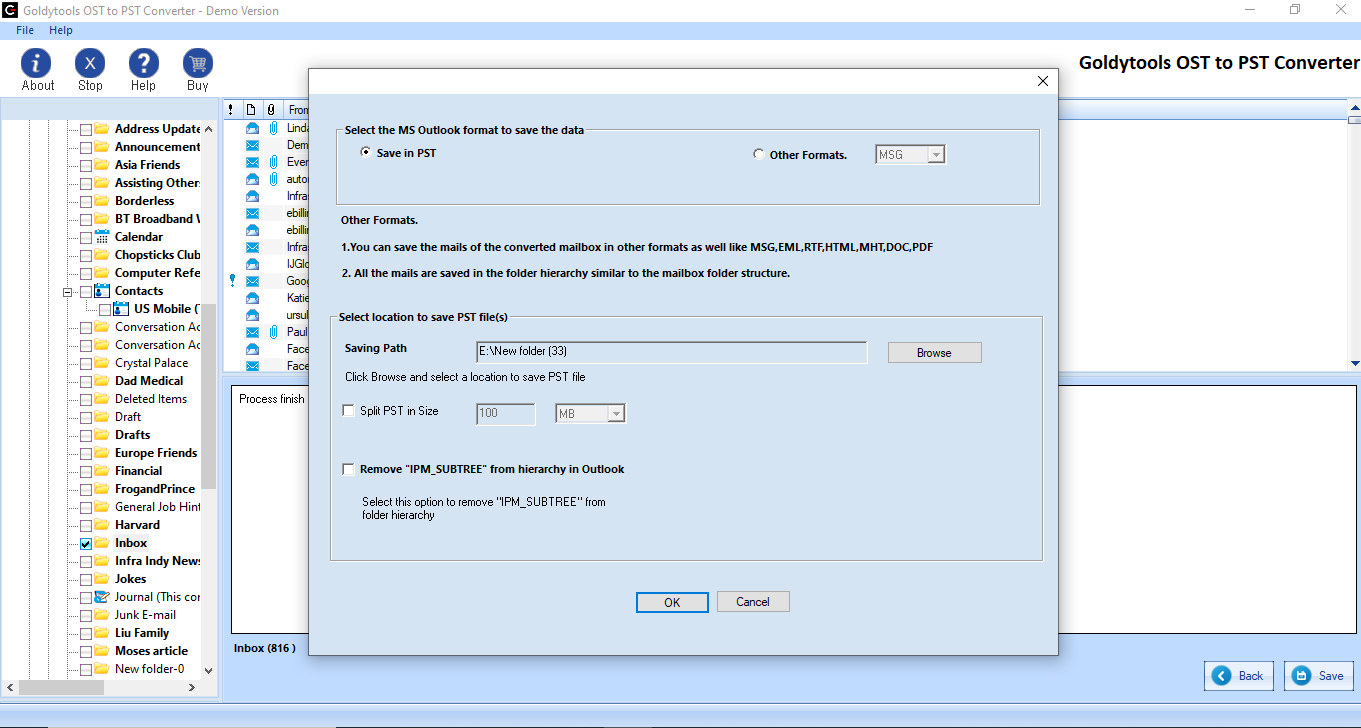Click the Calendar folder icon in tree

pyautogui.click(x=102, y=237)
